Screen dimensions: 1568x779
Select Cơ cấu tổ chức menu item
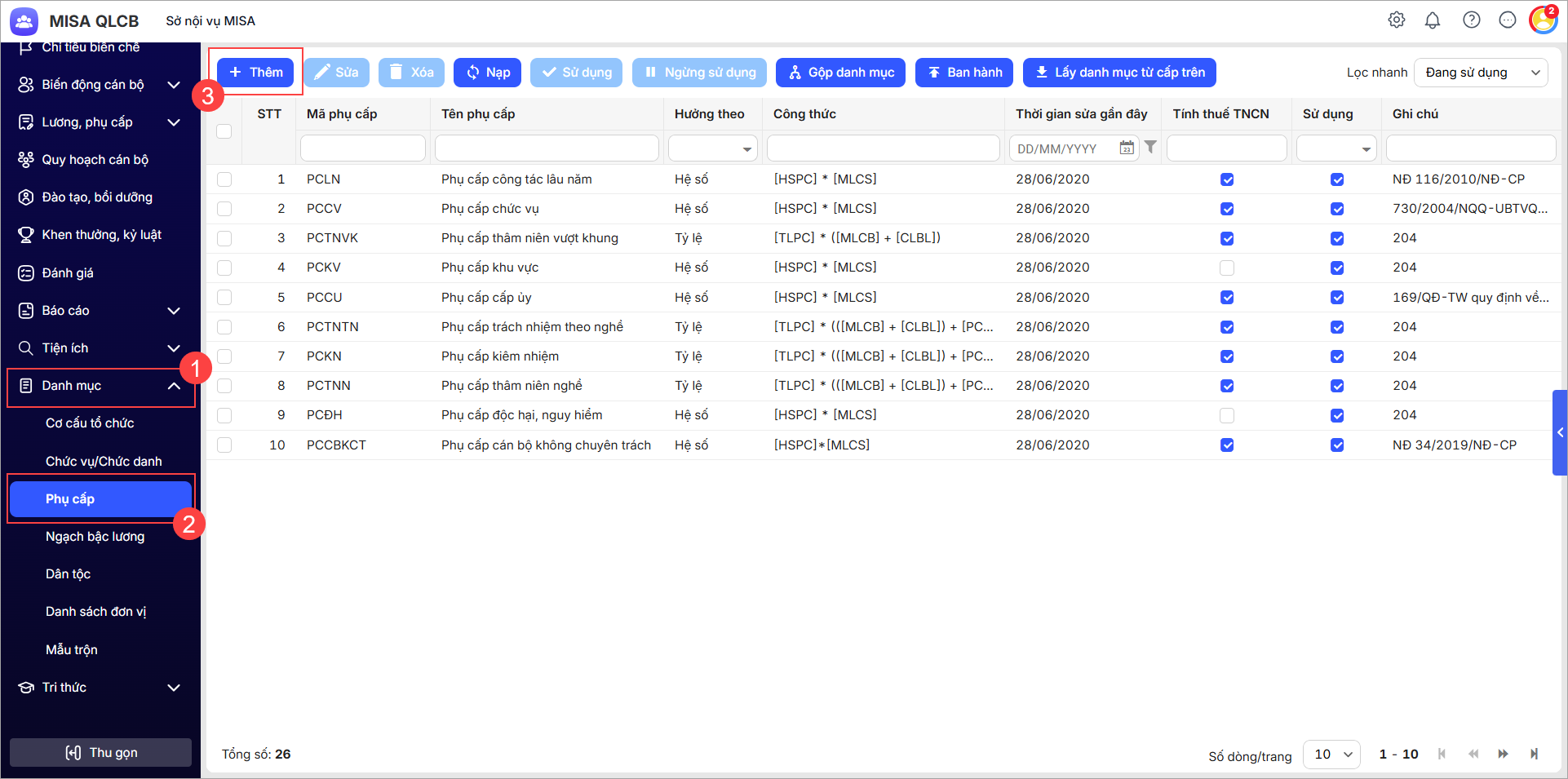tap(90, 423)
